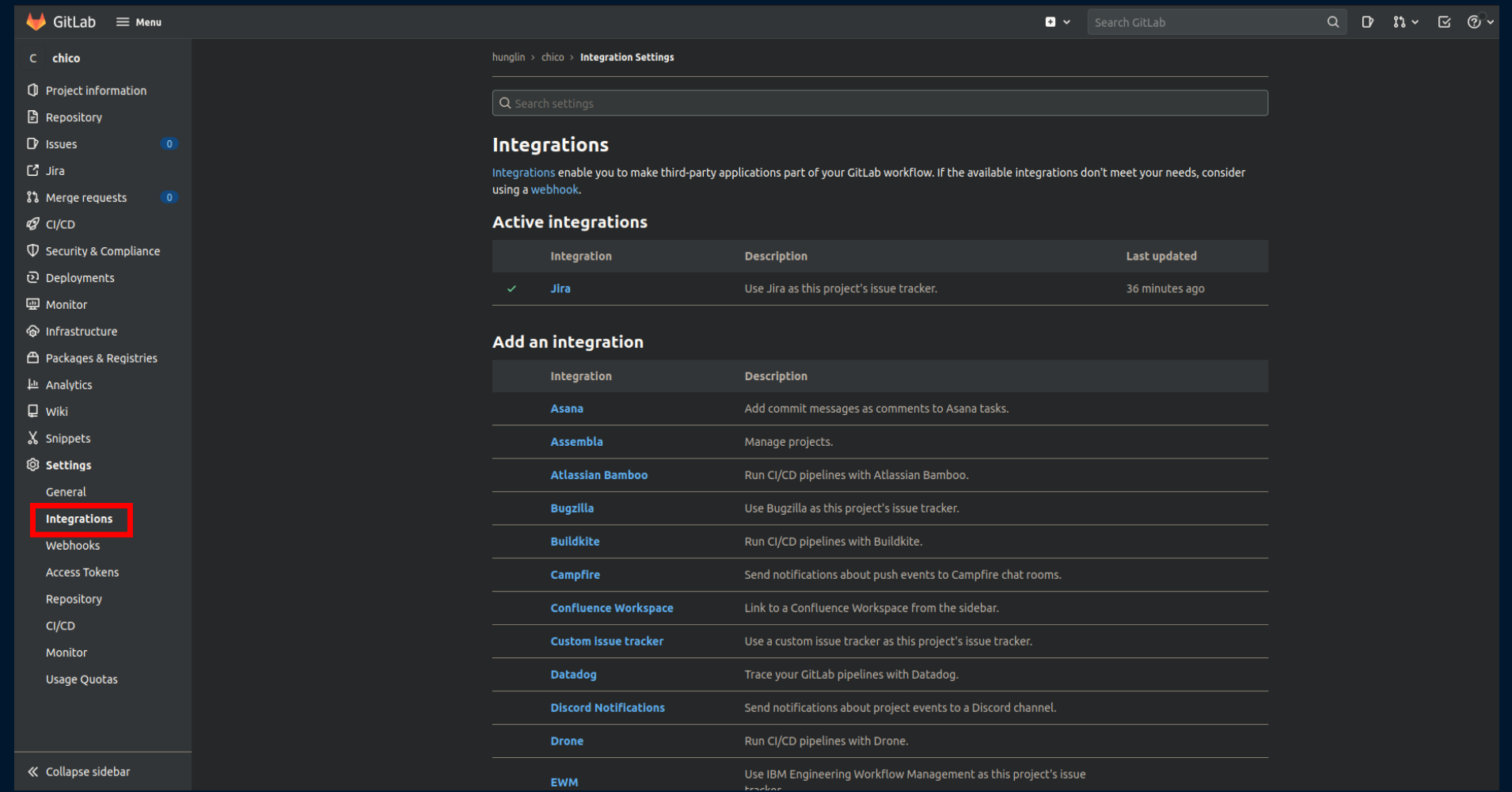Screen dimensions: 1512x792
Task: Open the Issues icon in top bar
Action: click(1367, 22)
